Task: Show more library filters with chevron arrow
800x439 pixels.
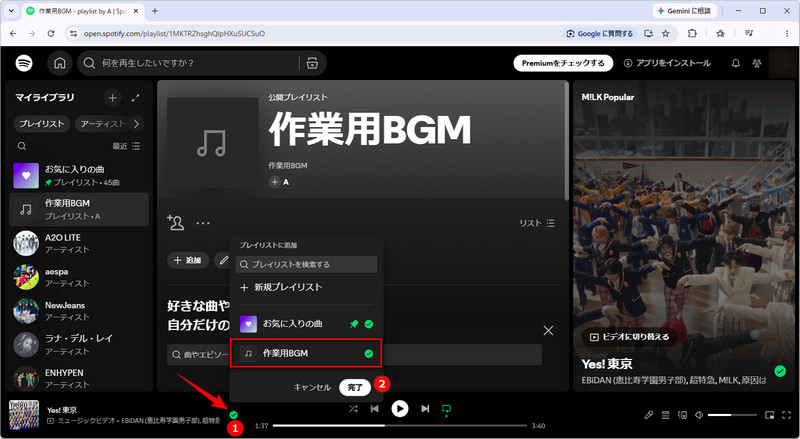Action: click(x=136, y=124)
